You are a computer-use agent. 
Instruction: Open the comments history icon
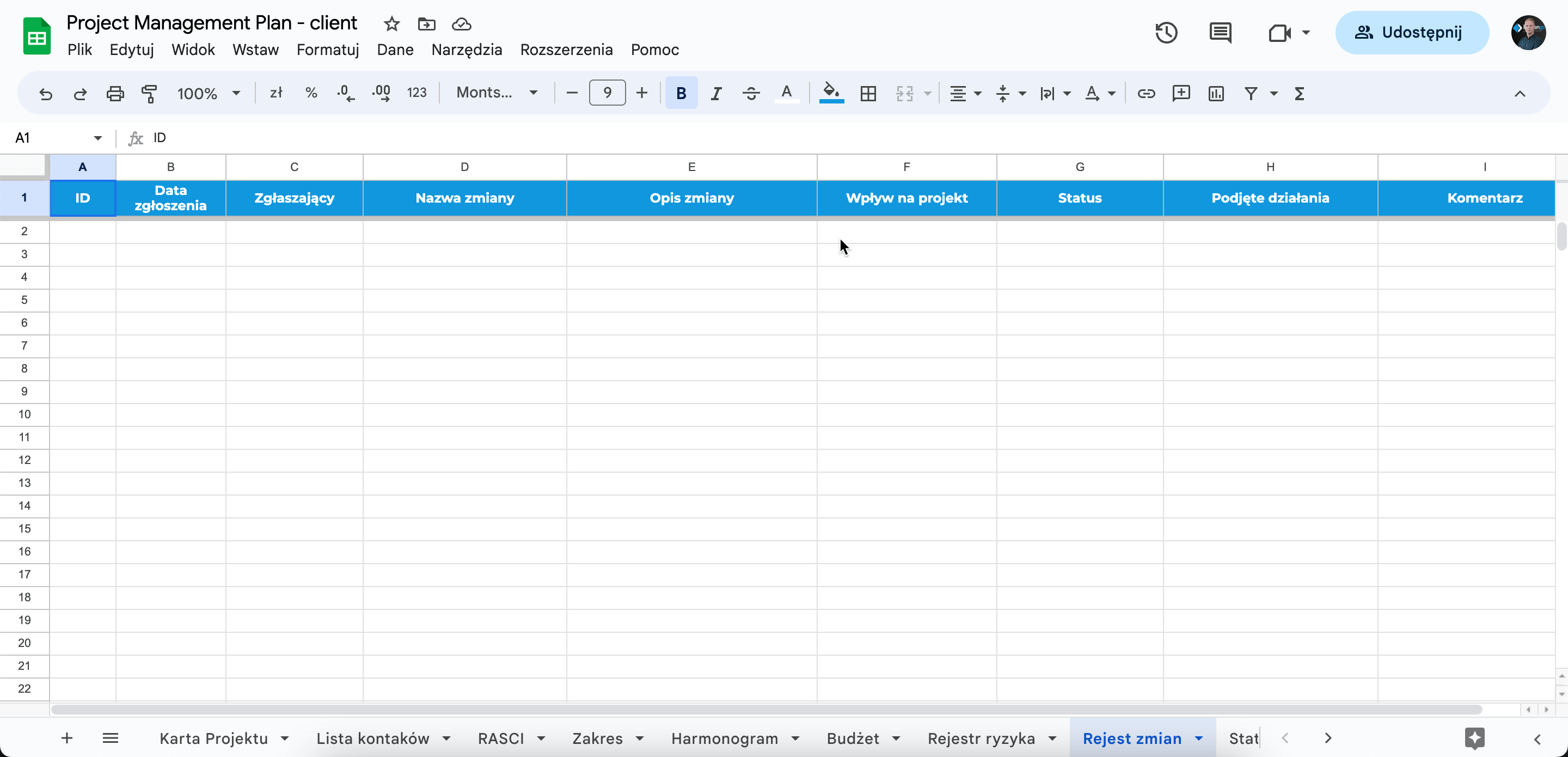point(1220,32)
